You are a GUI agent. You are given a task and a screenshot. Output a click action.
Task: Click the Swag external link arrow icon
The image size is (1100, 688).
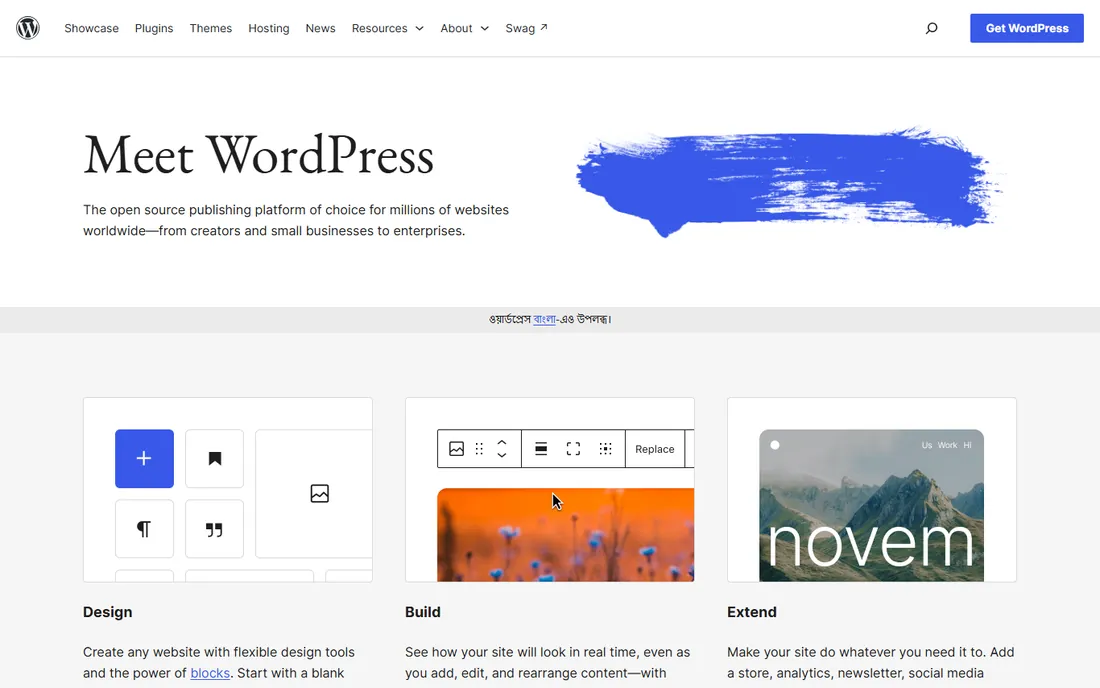pos(544,27)
